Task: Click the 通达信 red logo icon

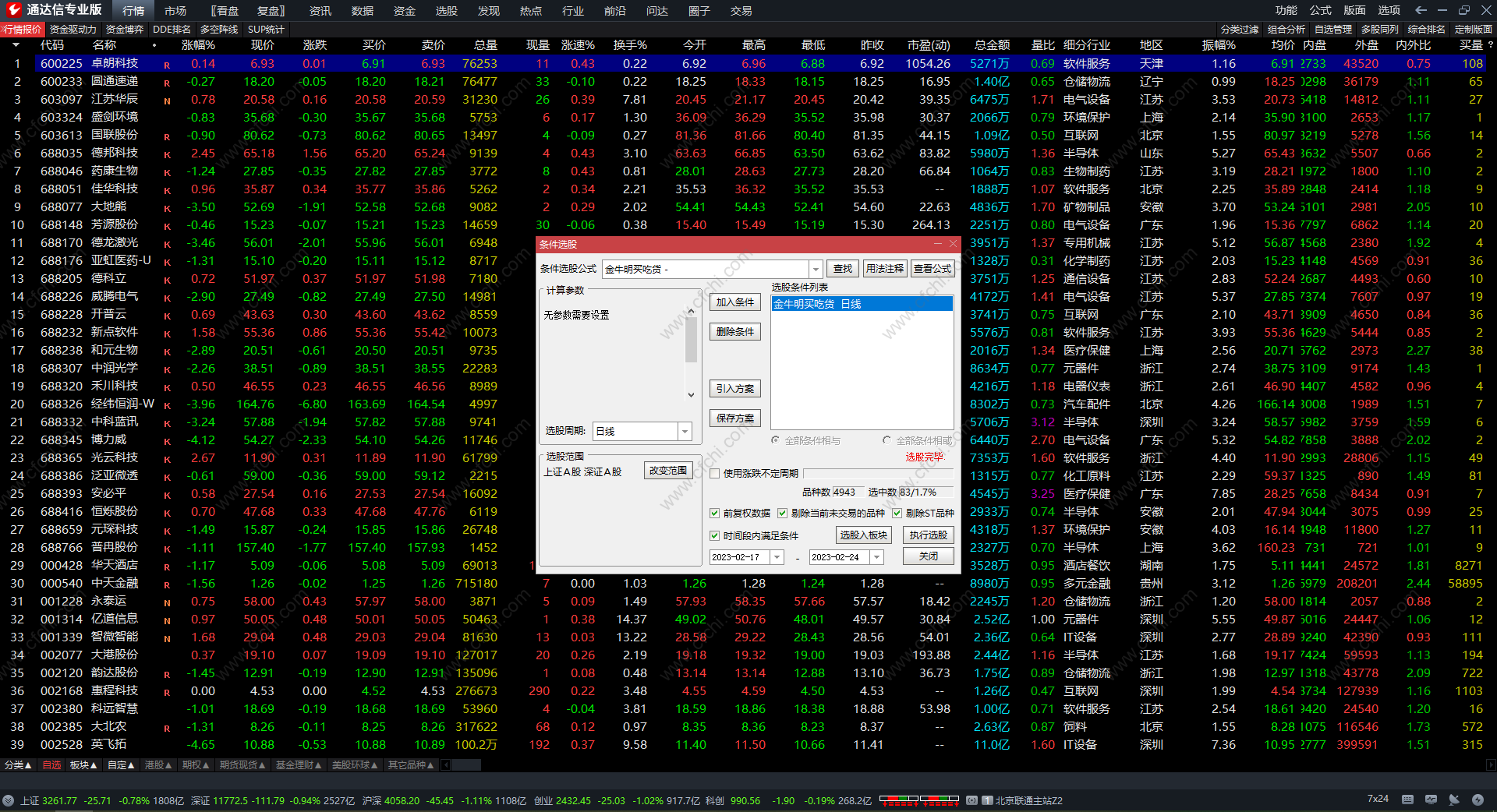Action: [x=13, y=10]
